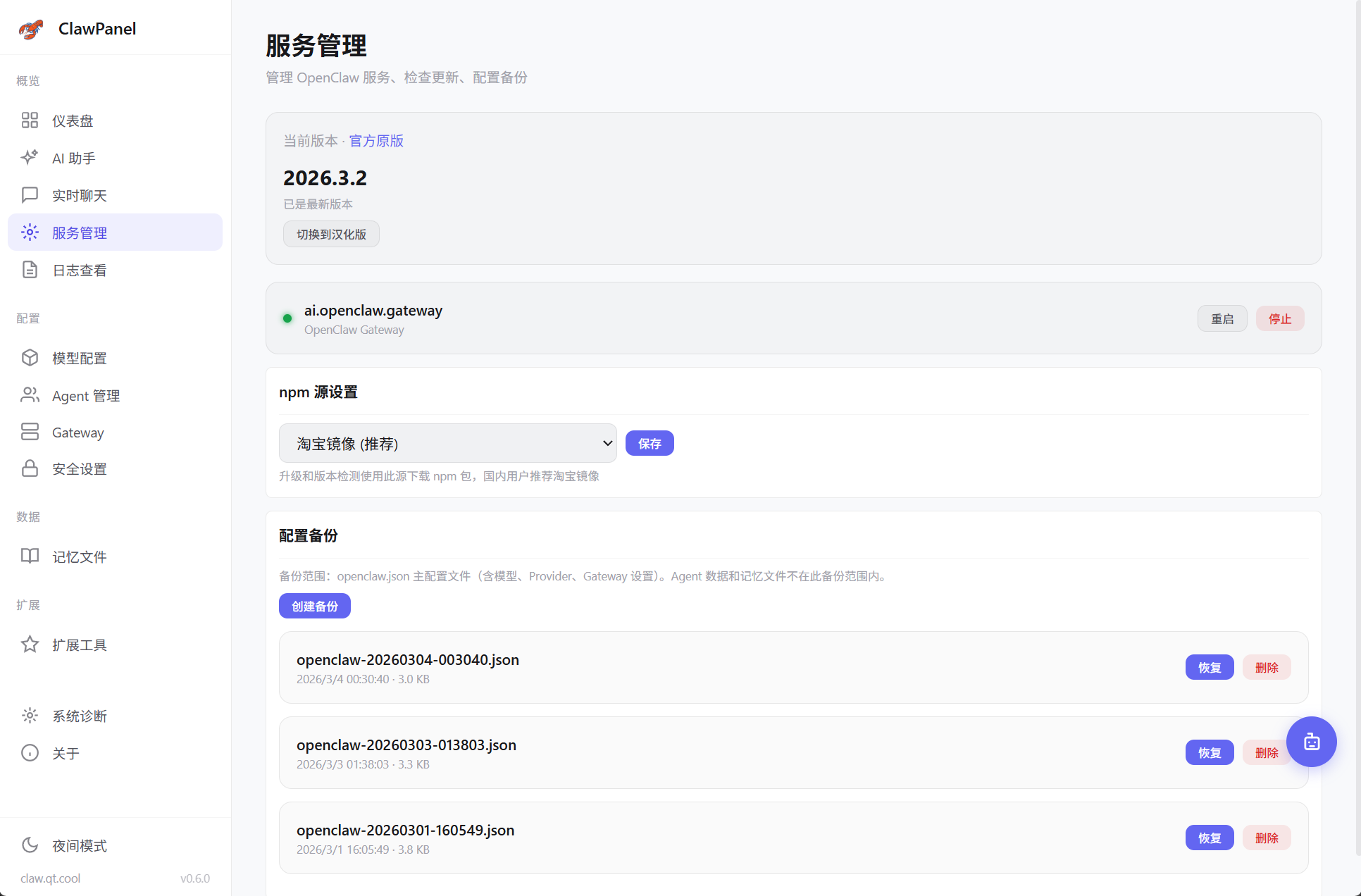Click the lock icon beside 安全设置
Screen dimensions: 1361x896
(30, 468)
